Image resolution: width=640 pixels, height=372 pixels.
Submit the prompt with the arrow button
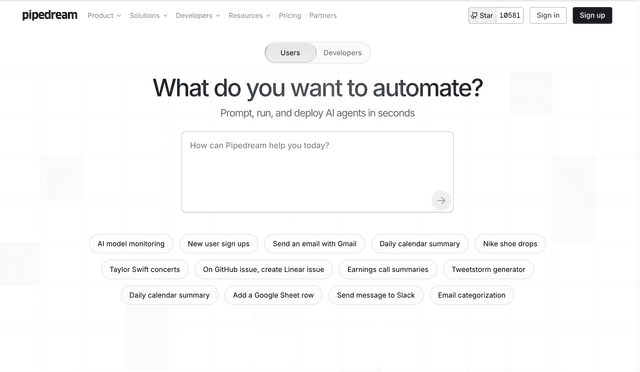click(x=441, y=200)
